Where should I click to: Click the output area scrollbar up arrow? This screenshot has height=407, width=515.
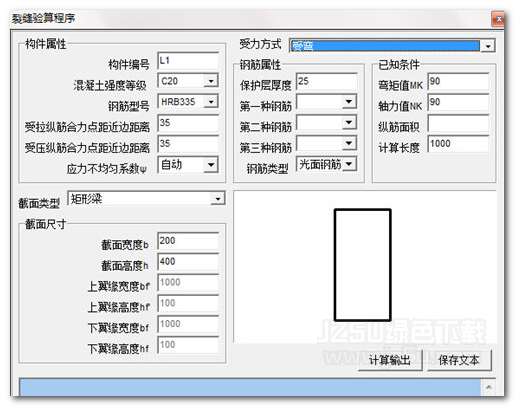[488, 387]
